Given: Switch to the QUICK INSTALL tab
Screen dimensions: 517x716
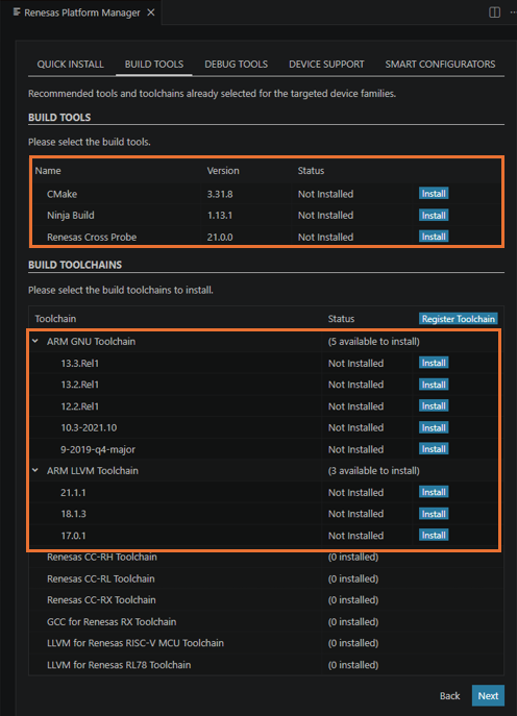Looking at the screenshot, I should 70,64.
